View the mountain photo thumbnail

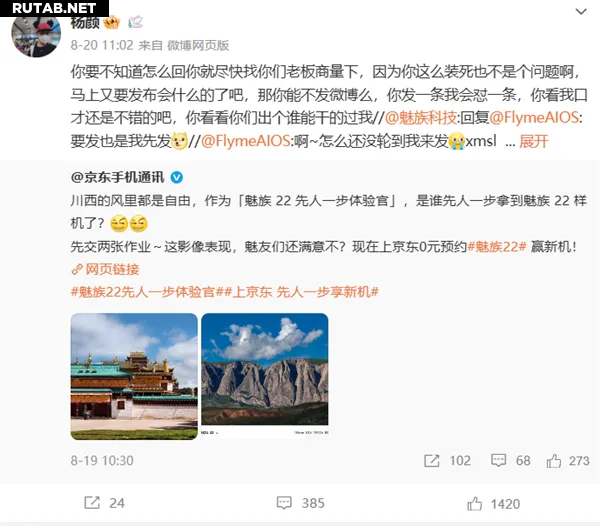[265, 376]
